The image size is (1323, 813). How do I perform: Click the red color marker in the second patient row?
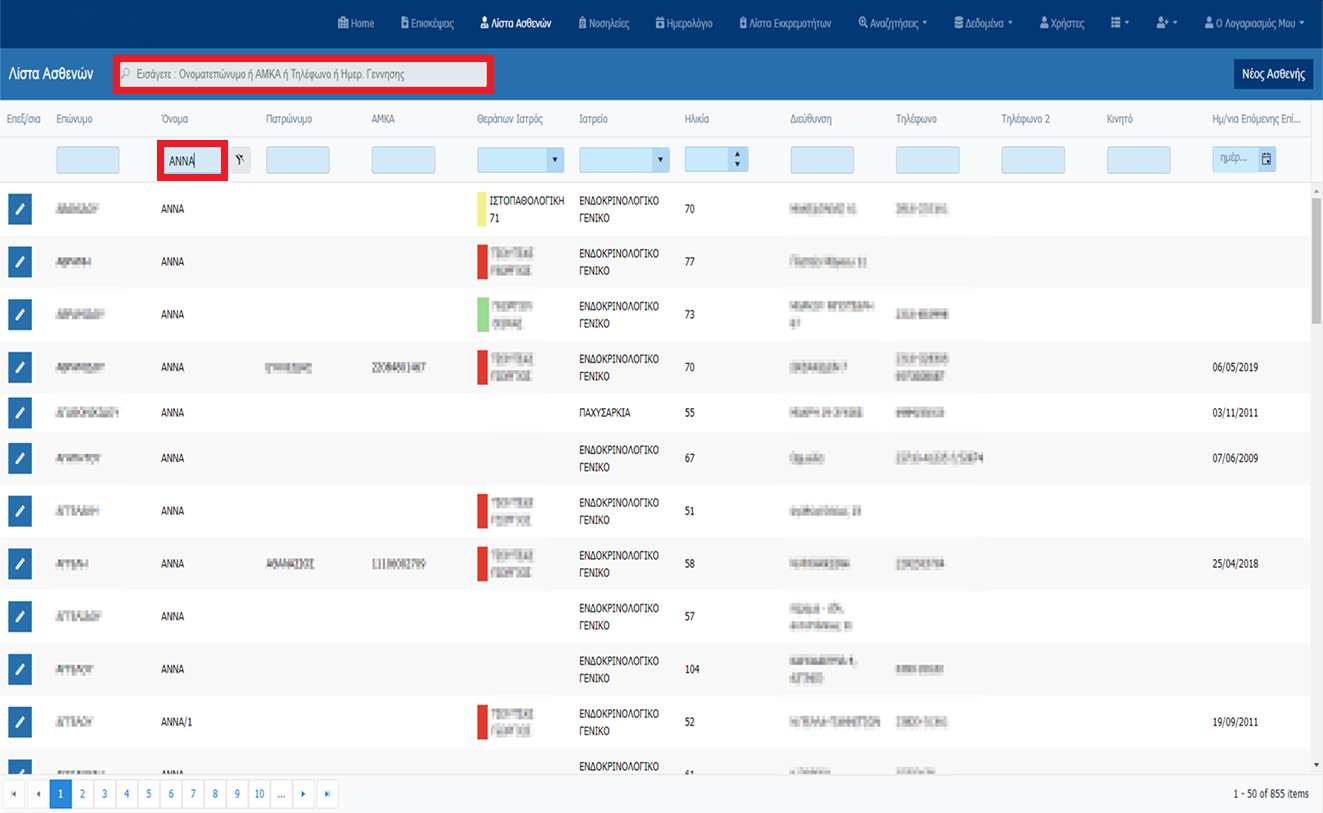click(482, 261)
